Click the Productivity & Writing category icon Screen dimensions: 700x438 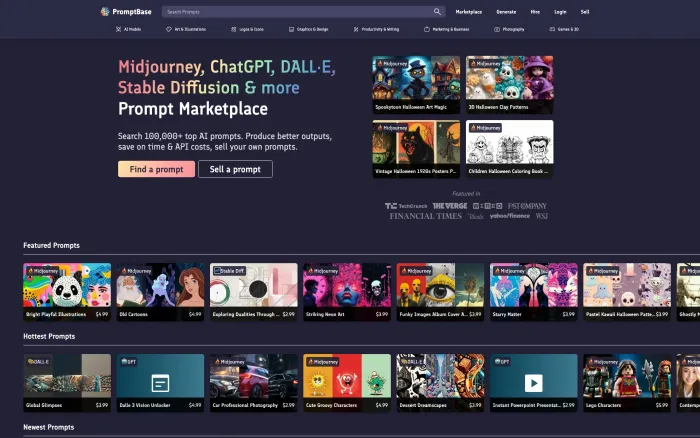point(356,29)
